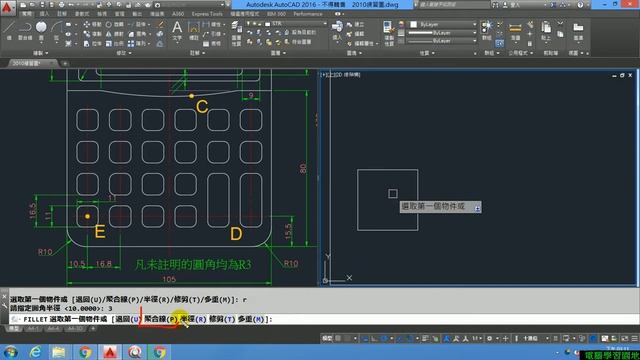Click the Plot/Print icon in quick access toolbar

pyautogui.click(x=61, y=5)
